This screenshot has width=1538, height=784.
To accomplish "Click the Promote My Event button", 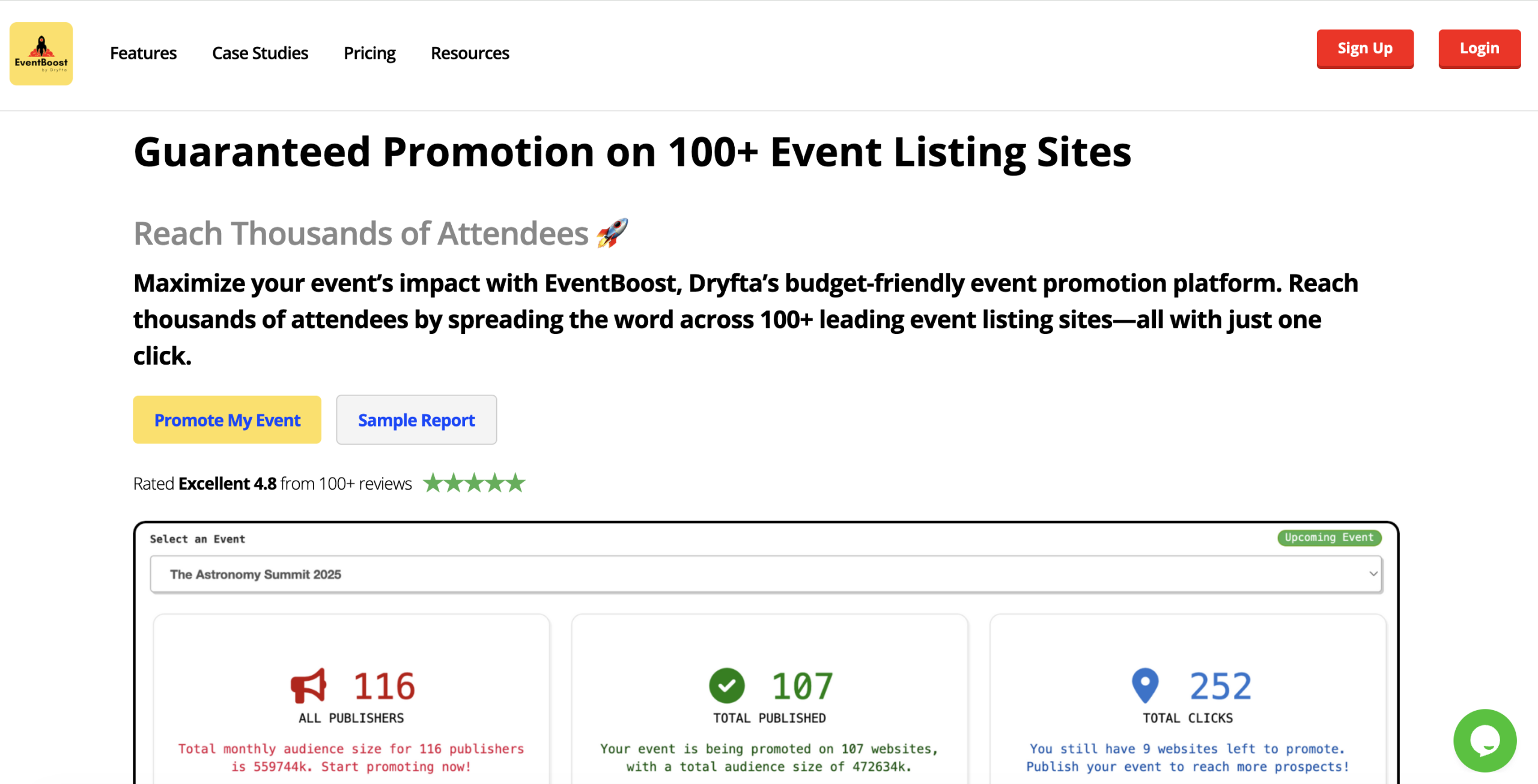I will [227, 419].
